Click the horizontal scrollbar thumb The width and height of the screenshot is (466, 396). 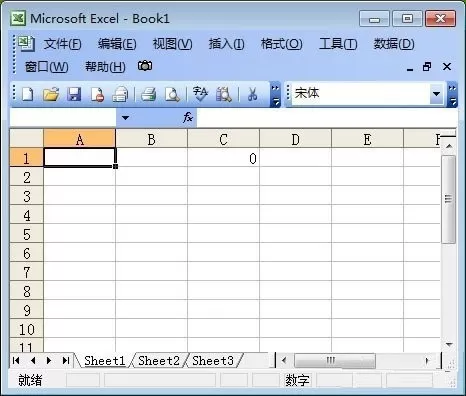click(x=335, y=360)
